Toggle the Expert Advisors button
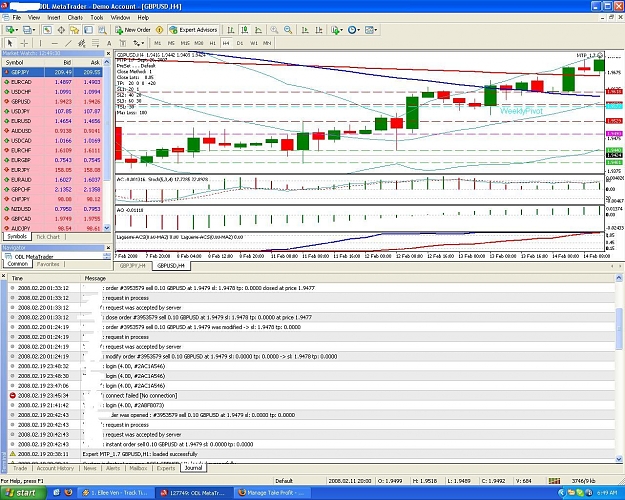625x500 pixels. [193, 30]
